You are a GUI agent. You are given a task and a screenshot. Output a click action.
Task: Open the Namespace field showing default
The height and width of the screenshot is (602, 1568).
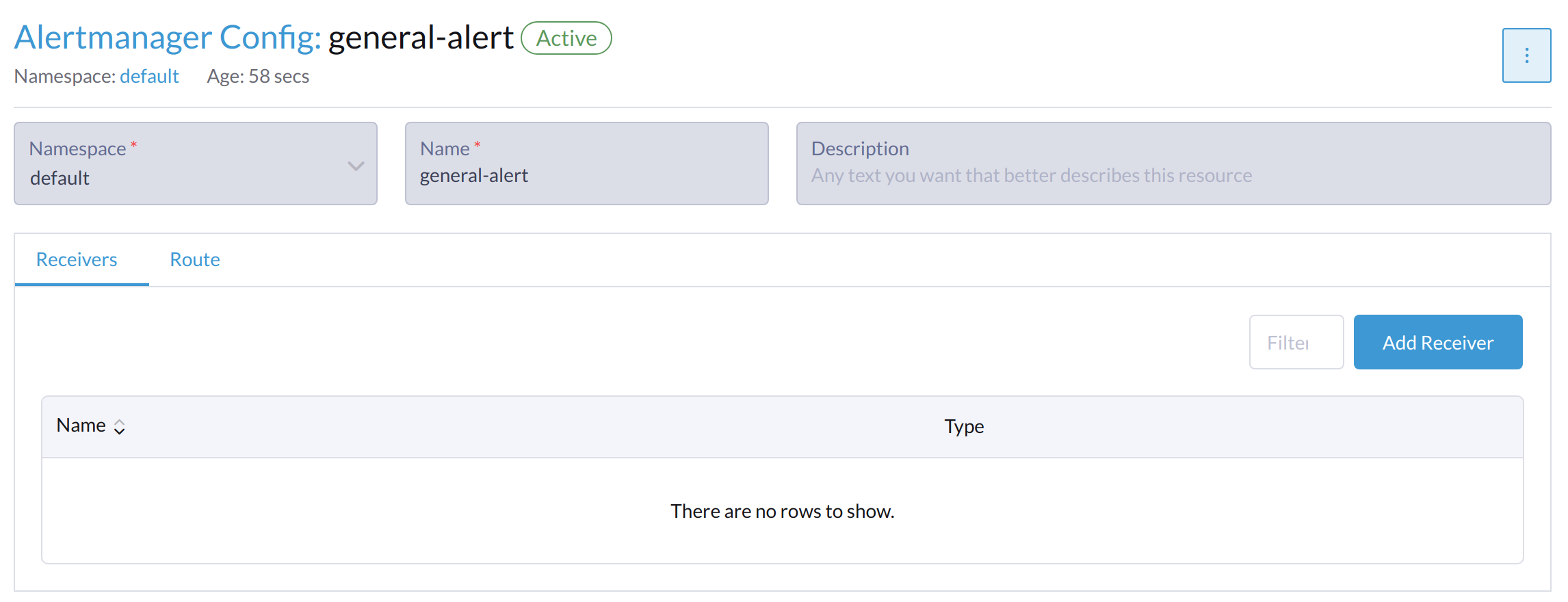tap(185, 178)
